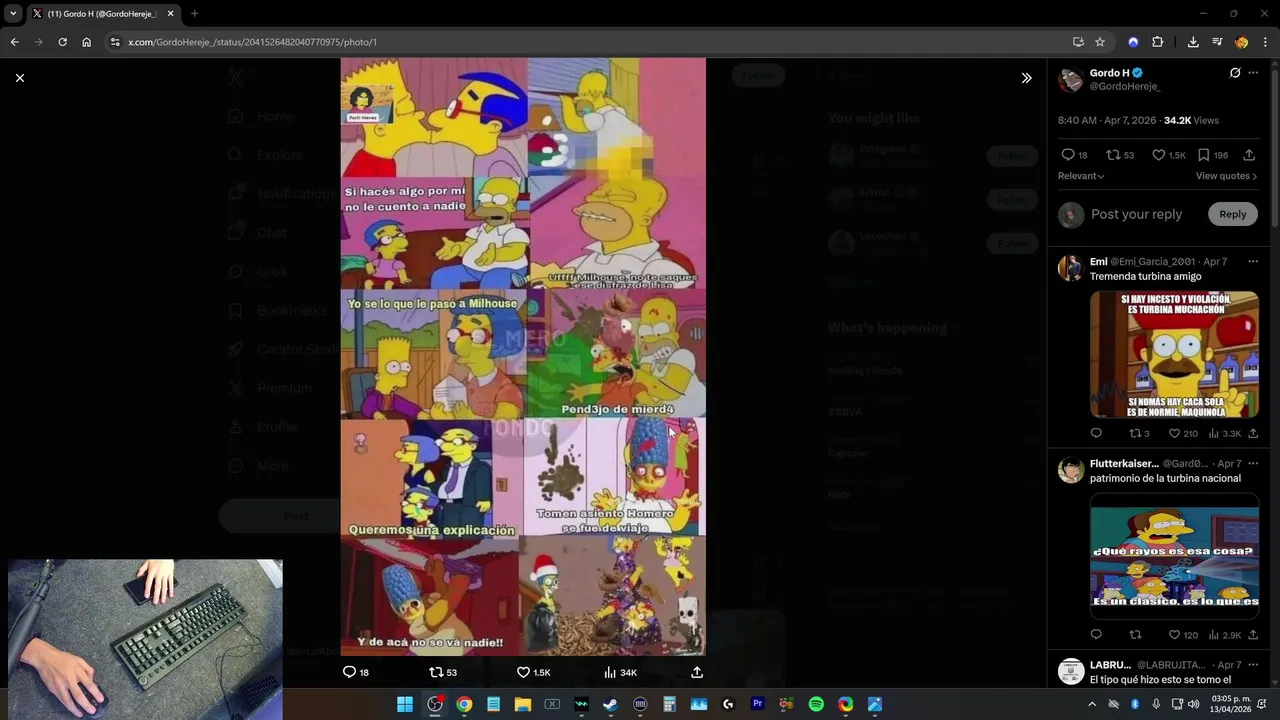
Task: Click the Reply button
Action: pos(1233,214)
